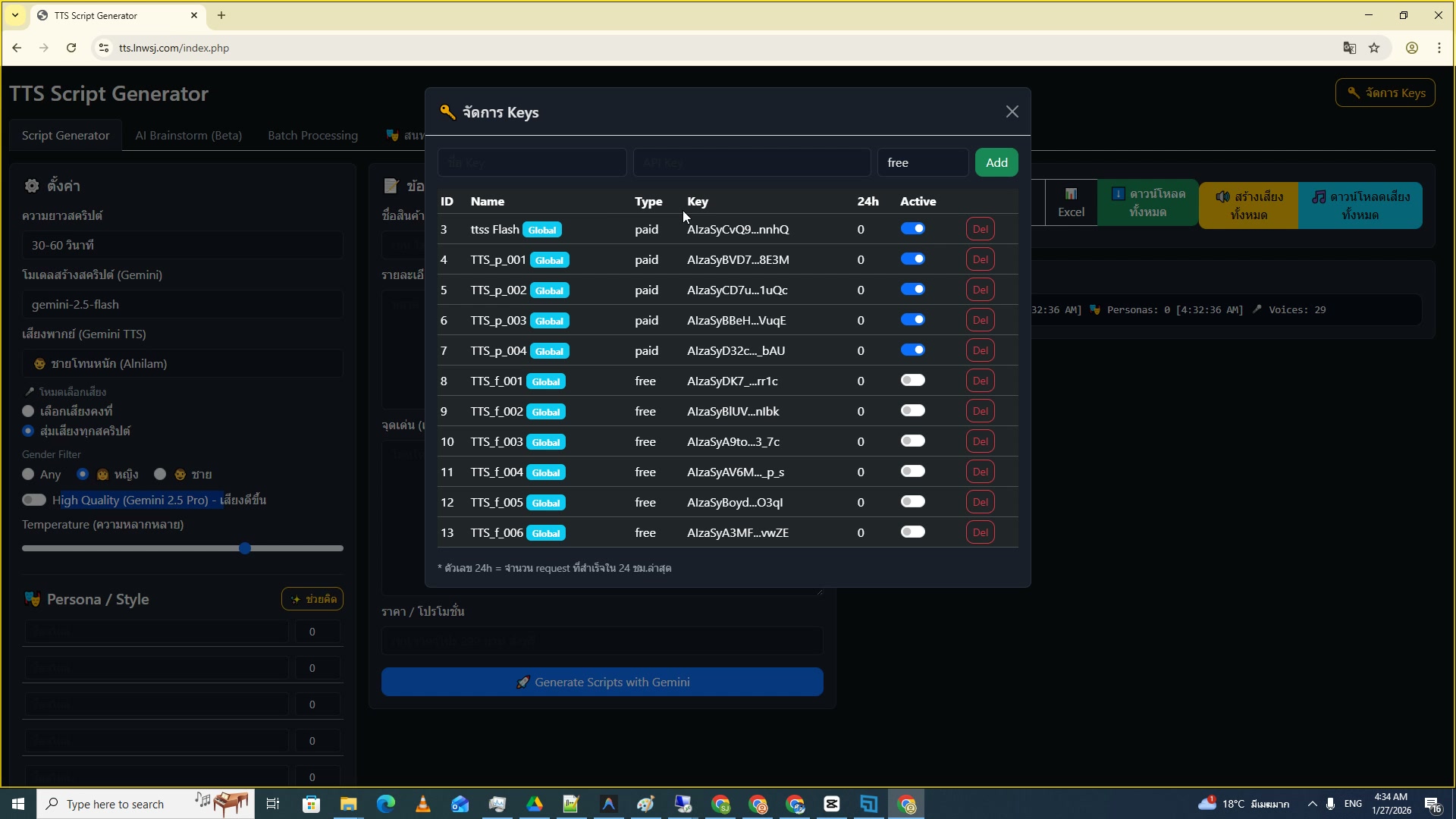Viewport: 1456px width, 819px height.
Task: Click the green Add key button
Action: [996, 162]
